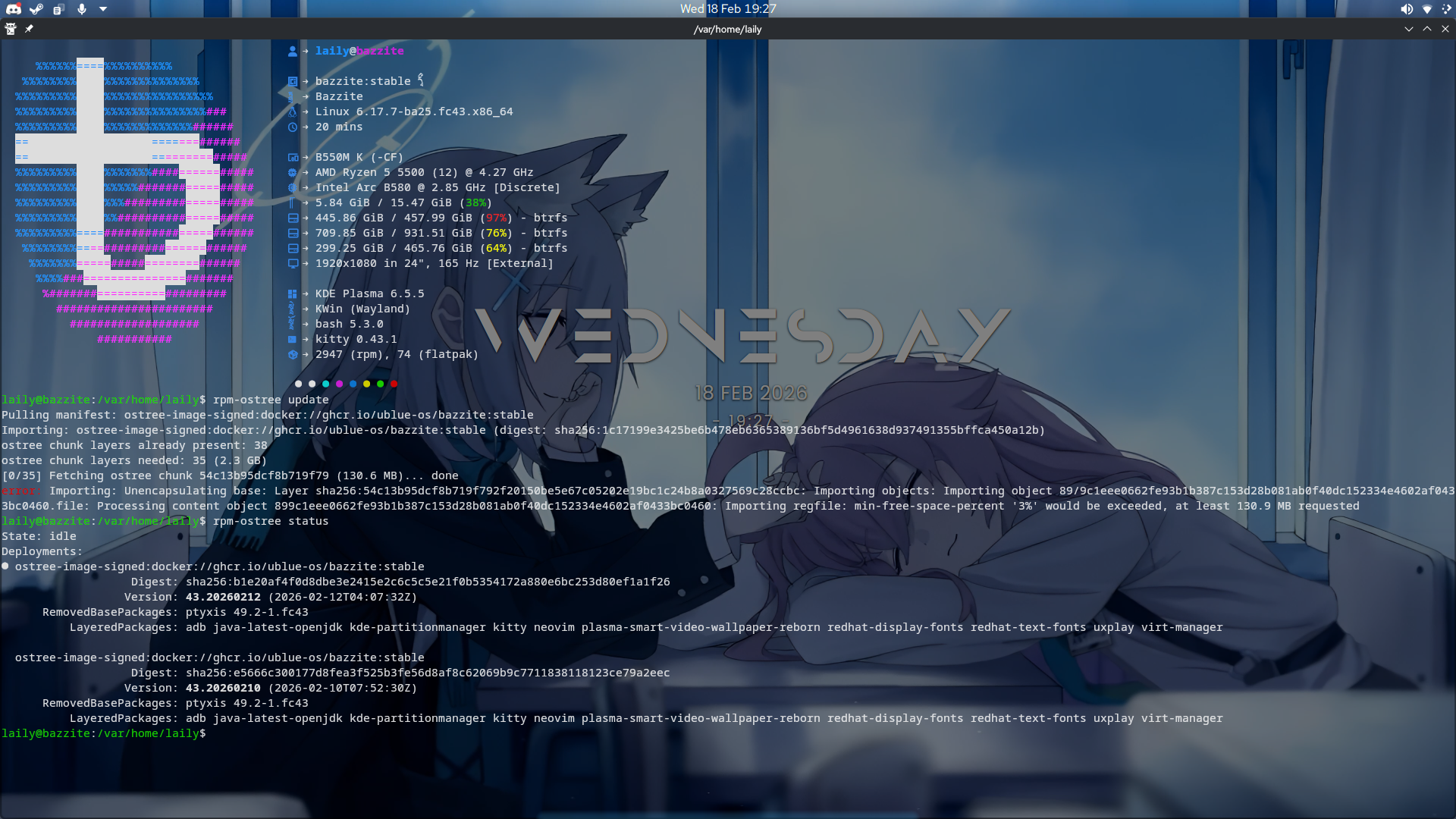Click the red color dot in fastfetch palette
The image size is (1456, 819).
coord(394,384)
